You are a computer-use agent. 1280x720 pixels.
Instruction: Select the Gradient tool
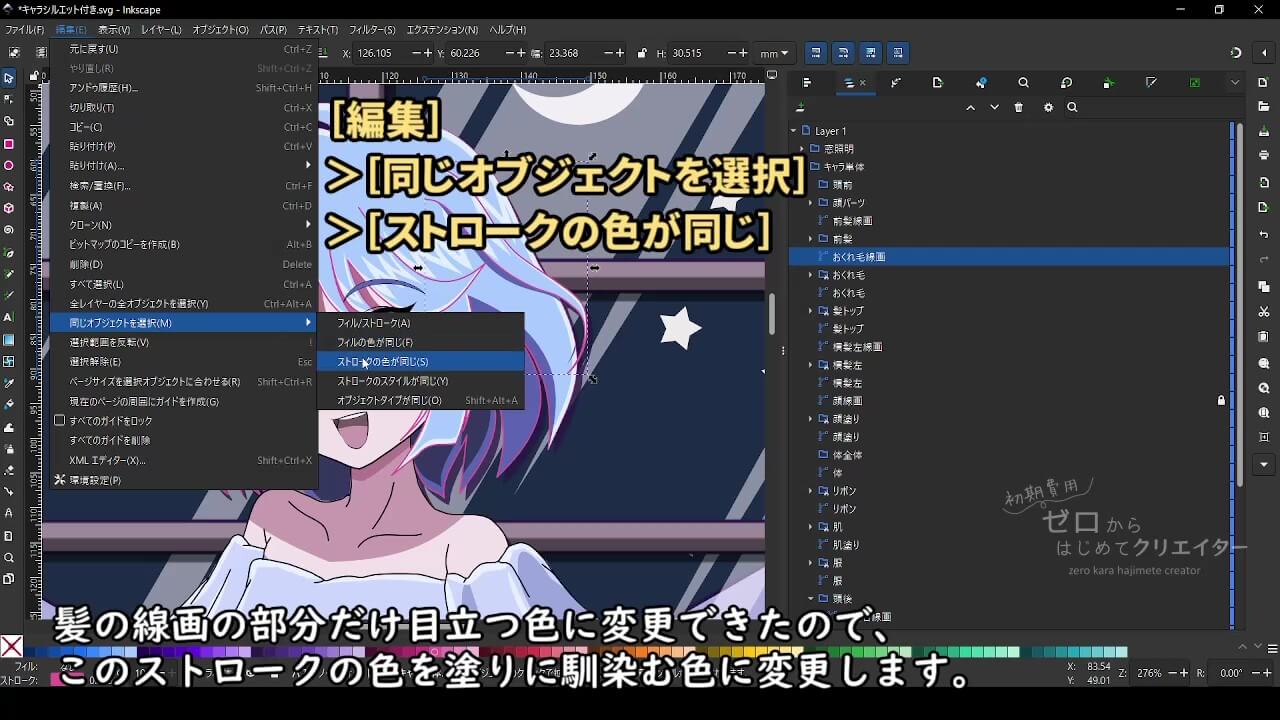click(x=9, y=339)
